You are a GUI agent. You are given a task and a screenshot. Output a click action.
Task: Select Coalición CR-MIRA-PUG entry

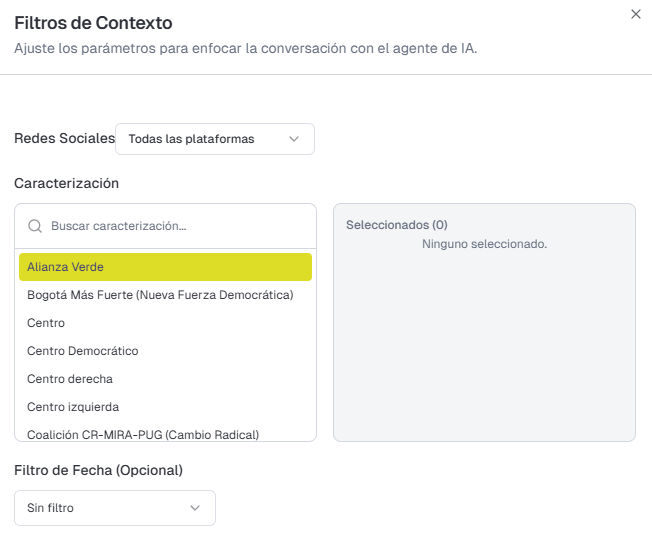pyautogui.click(x=143, y=434)
